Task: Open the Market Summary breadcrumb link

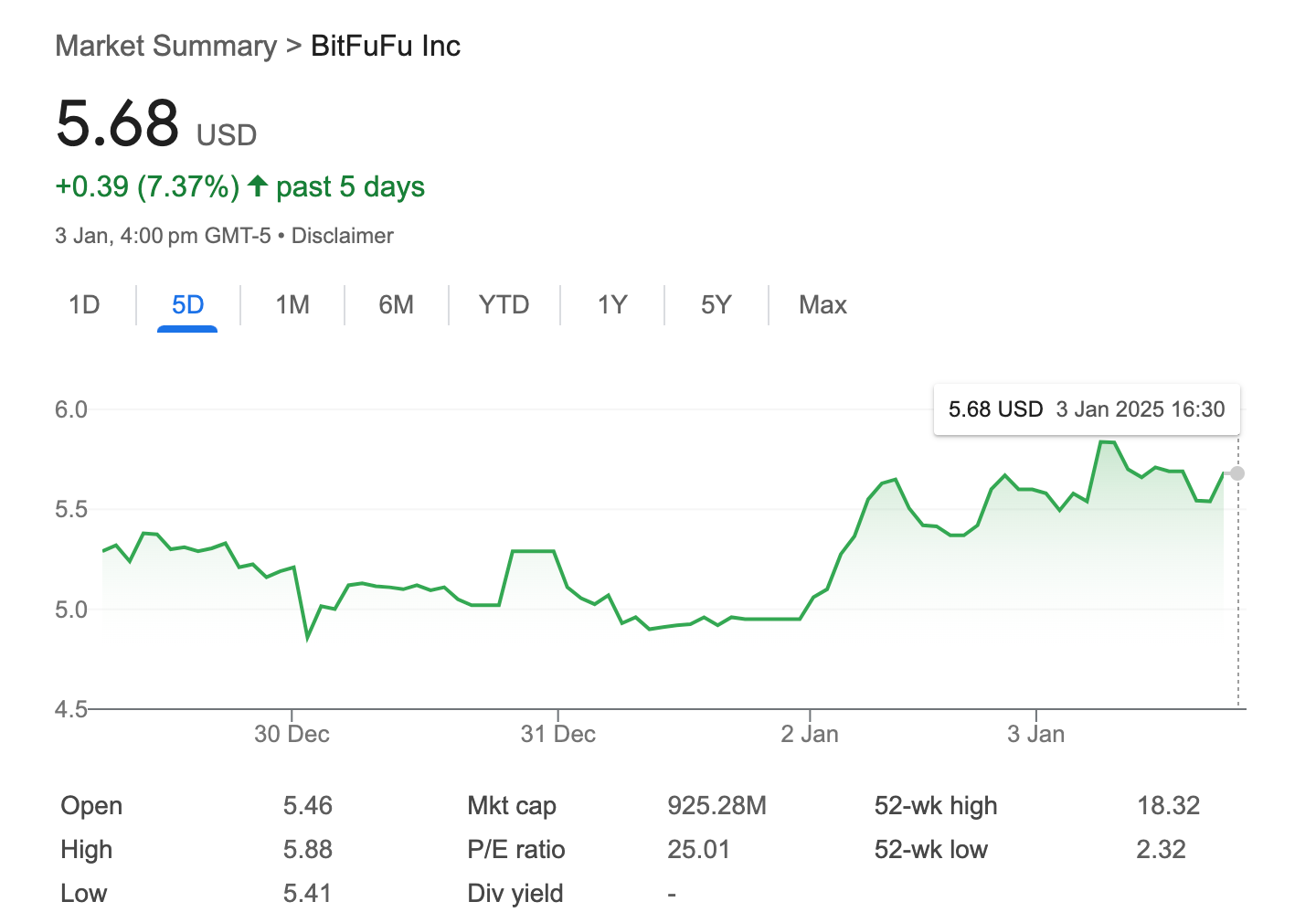Action: pos(165,46)
